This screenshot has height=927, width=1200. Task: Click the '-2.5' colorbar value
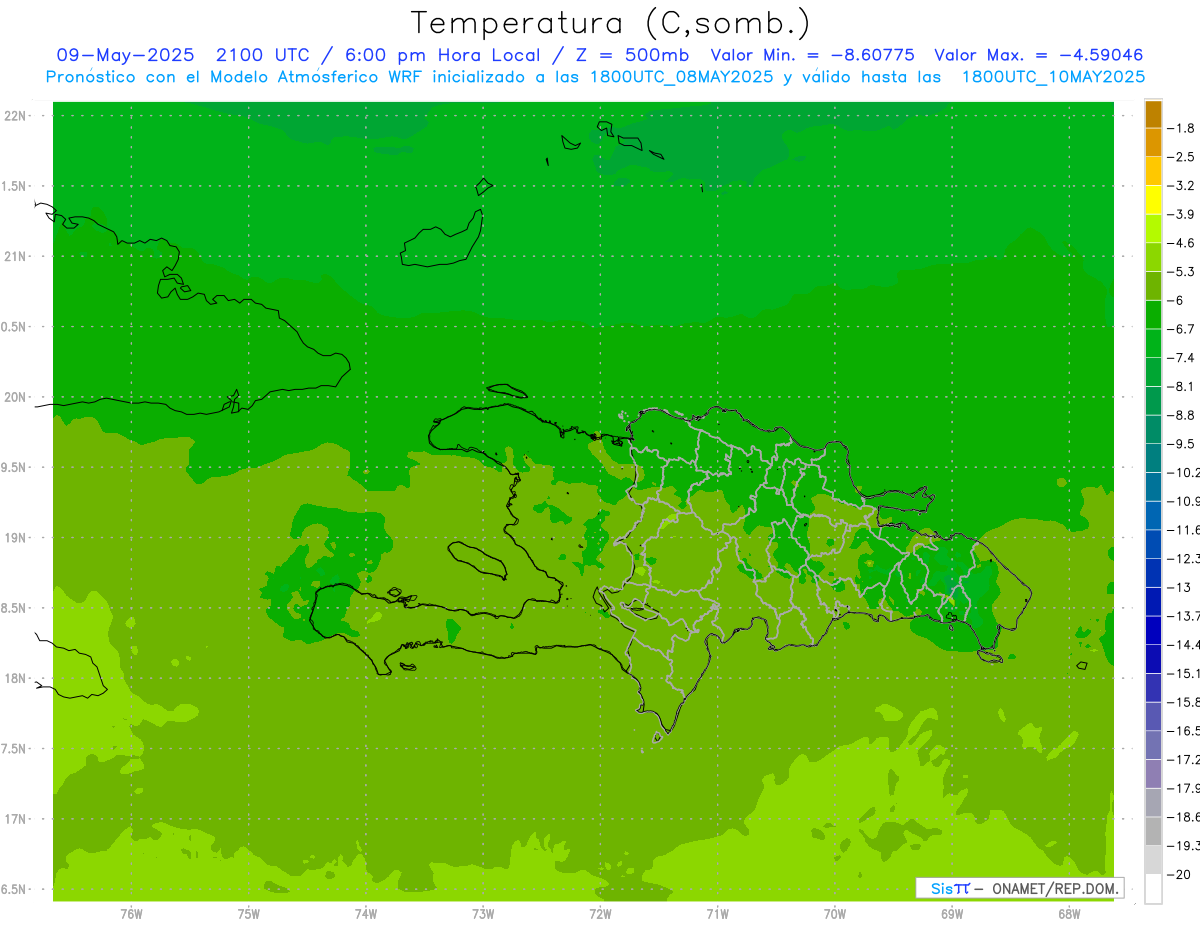click(1182, 157)
